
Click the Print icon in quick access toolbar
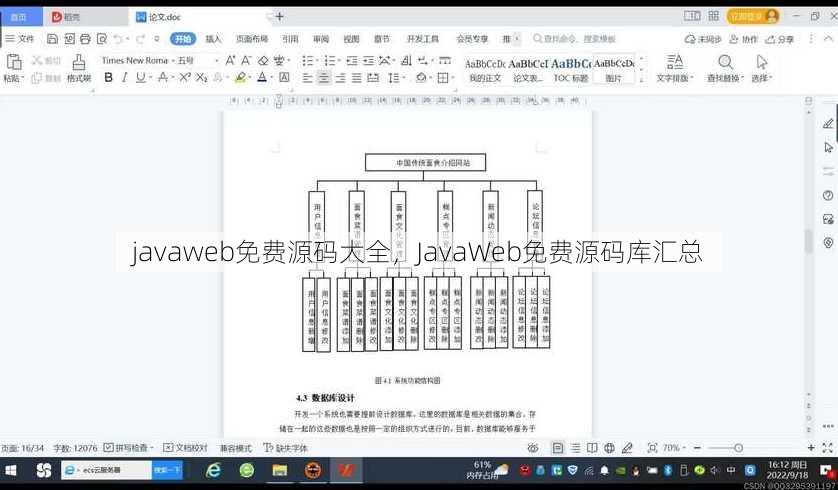[x=86, y=39]
